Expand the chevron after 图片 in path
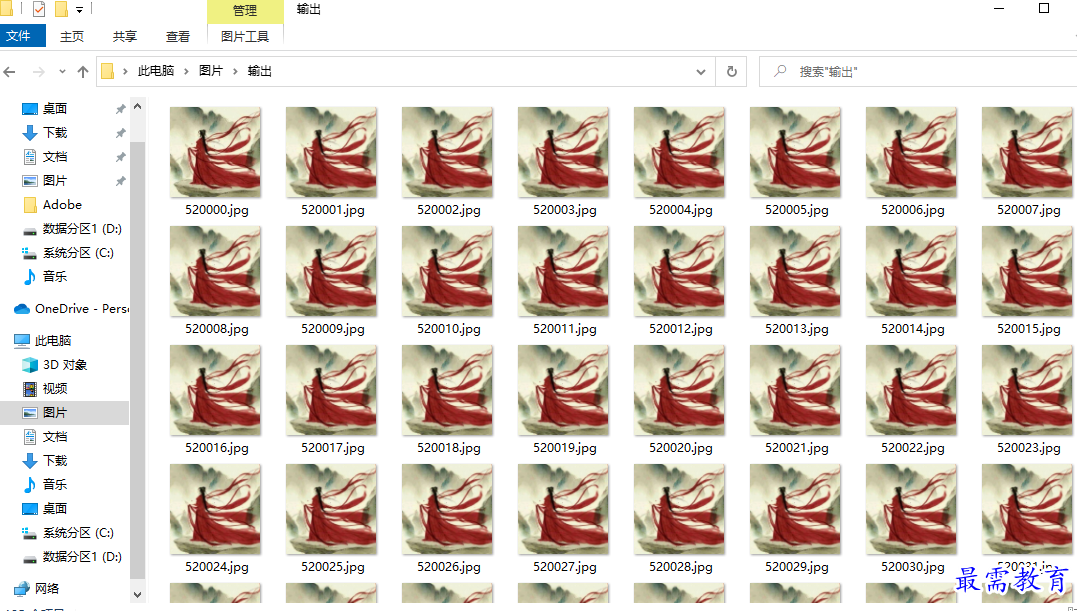The image size is (1077, 611). 235,71
